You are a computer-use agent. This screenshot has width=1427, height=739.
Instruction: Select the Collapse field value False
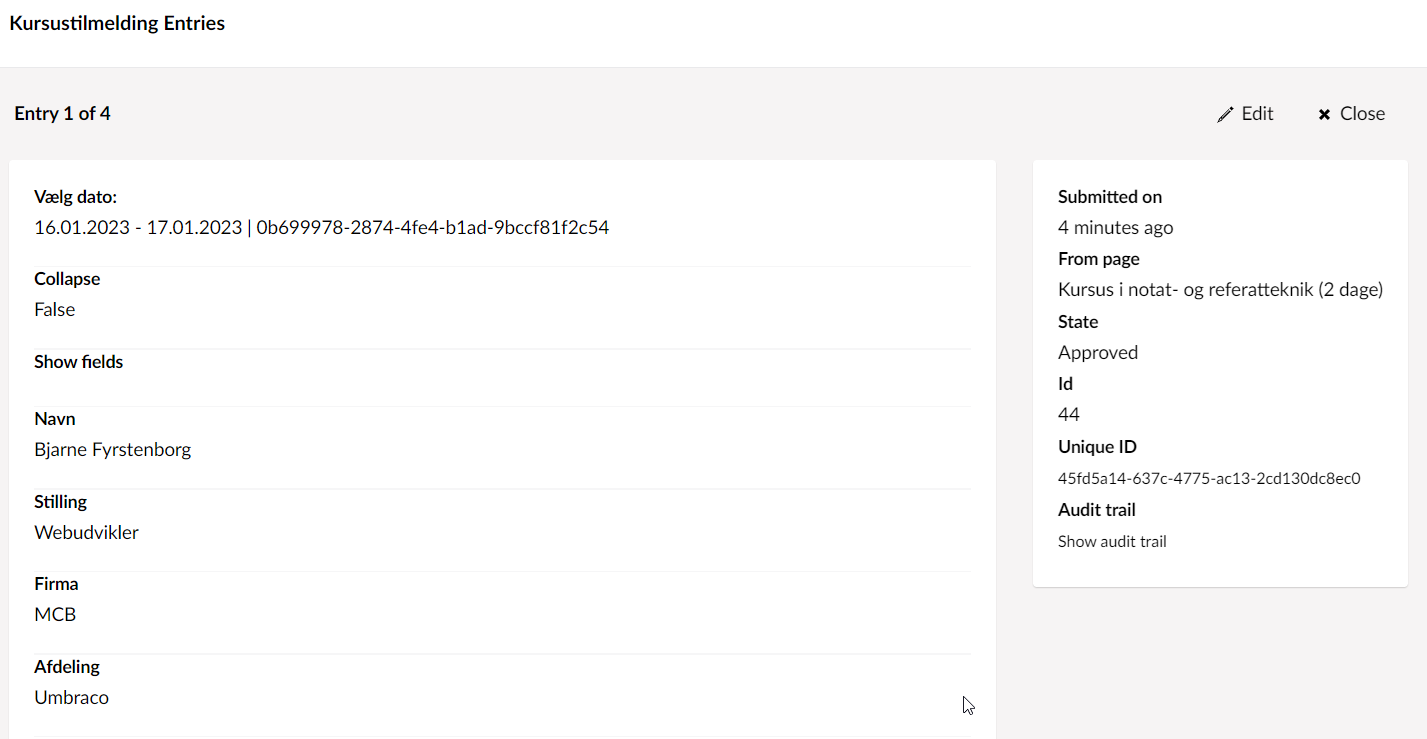[x=54, y=309]
